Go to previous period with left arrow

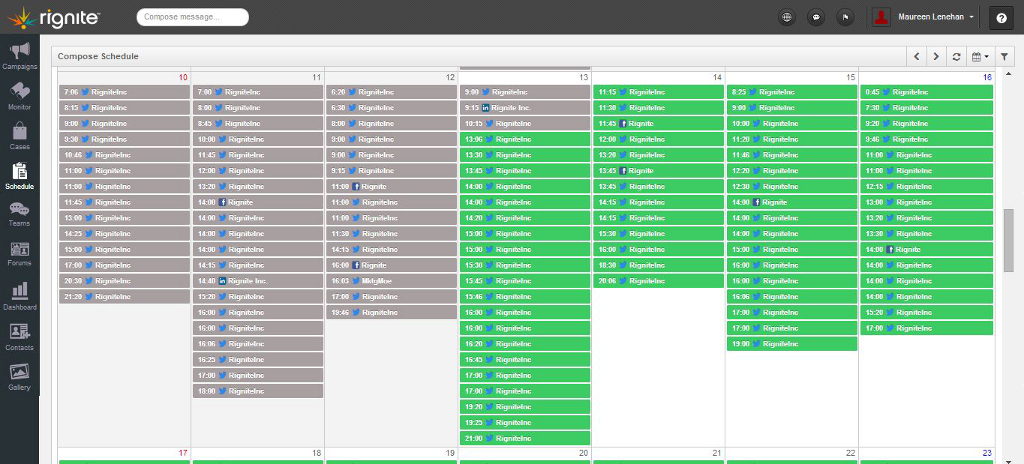pos(917,57)
